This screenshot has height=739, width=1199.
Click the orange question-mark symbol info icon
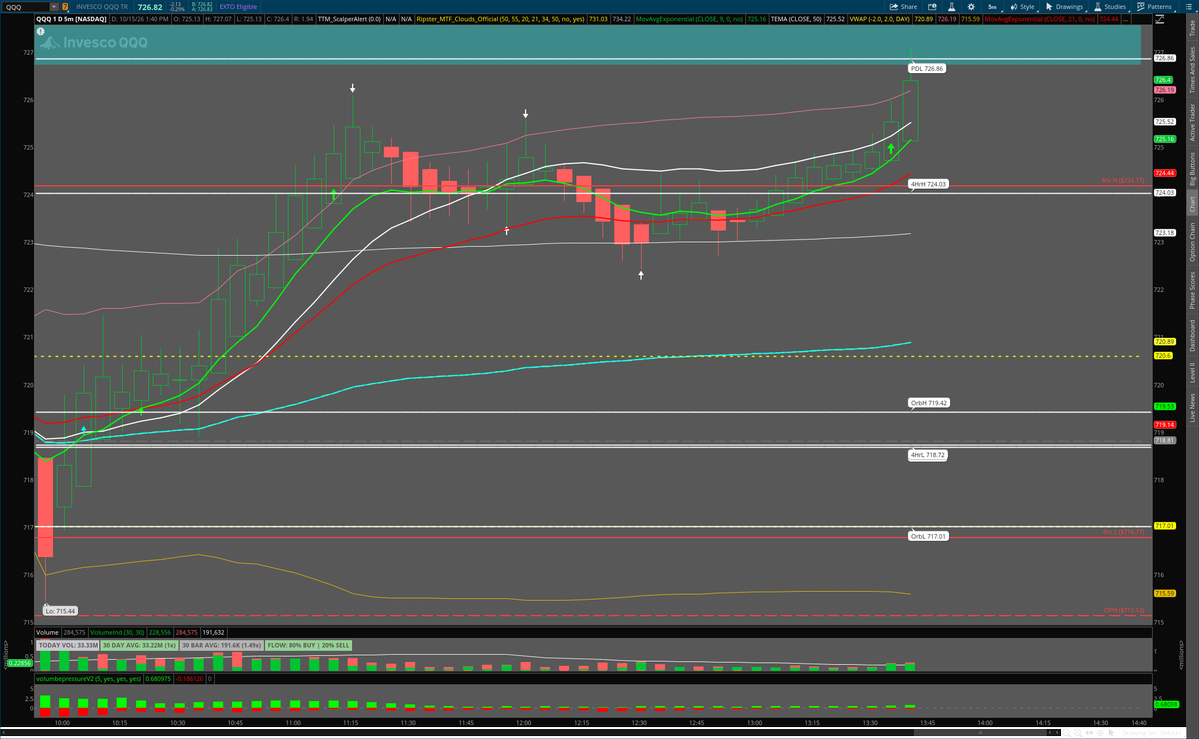[x=65, y=7]
